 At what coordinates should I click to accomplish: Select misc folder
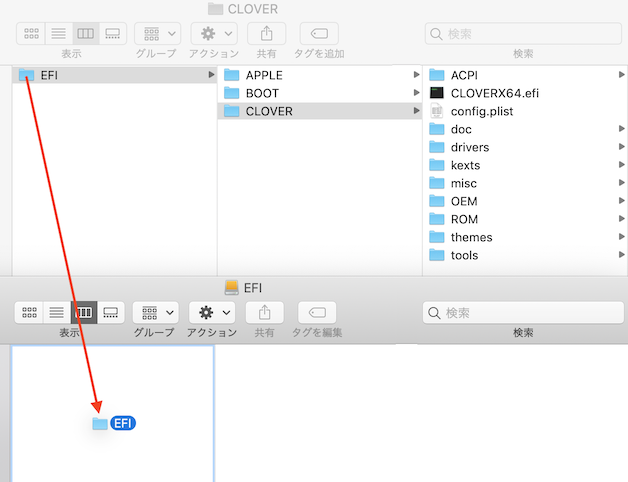click(x=525, y=183)
